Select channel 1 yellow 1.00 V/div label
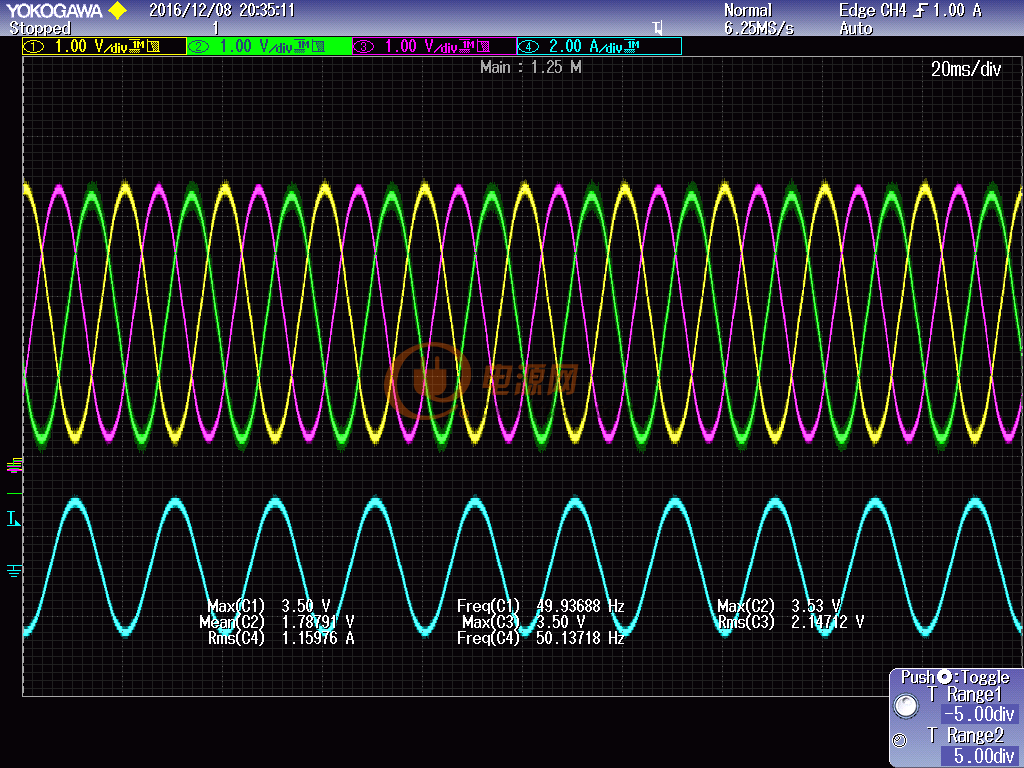This screenshot has height=768, width=1024. [104, 46]
